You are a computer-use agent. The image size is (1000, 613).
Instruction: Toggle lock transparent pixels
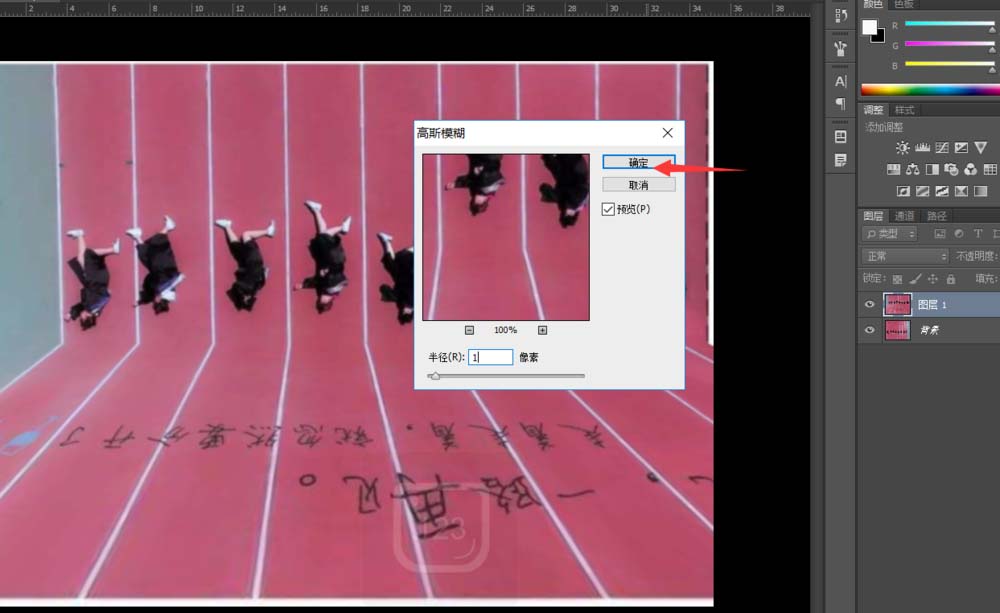897,279
